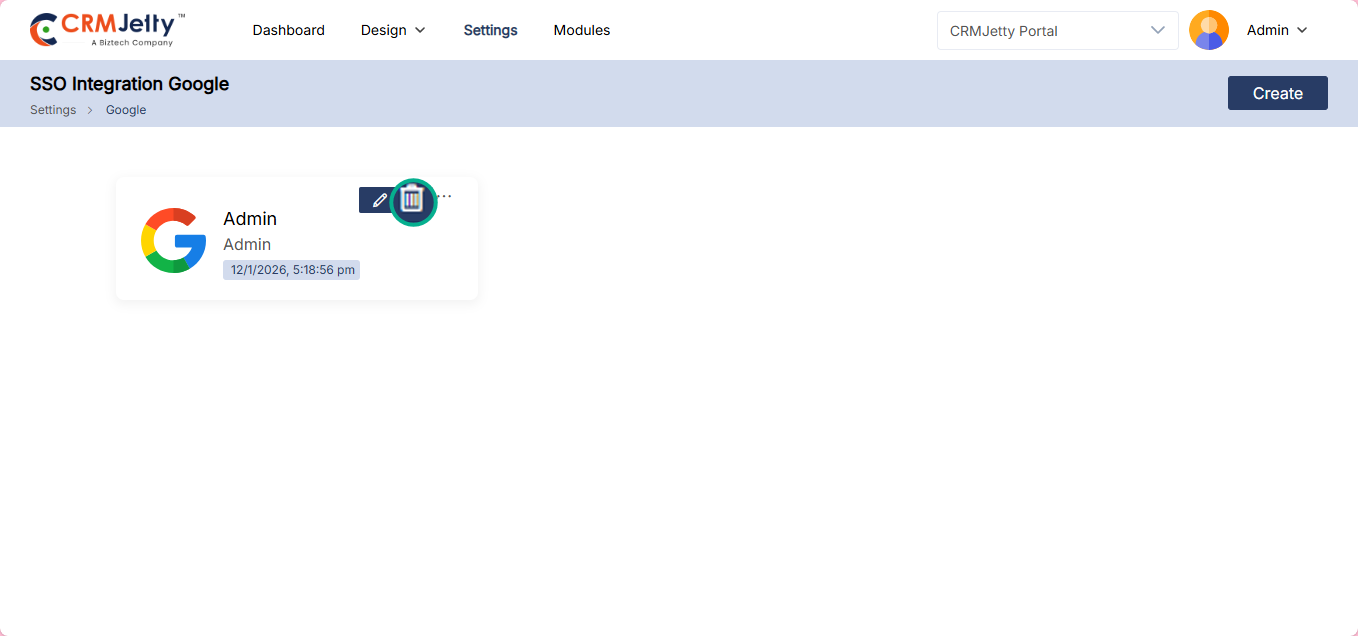
Task: Select Settings in the top navigation
Action: (x=490, y=30)
